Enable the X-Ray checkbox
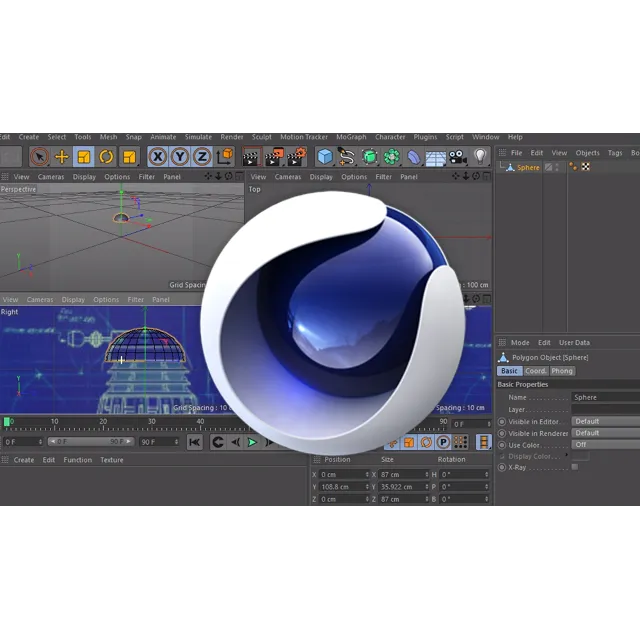This screenshot has height=640, width=640. tap(575, 467)
